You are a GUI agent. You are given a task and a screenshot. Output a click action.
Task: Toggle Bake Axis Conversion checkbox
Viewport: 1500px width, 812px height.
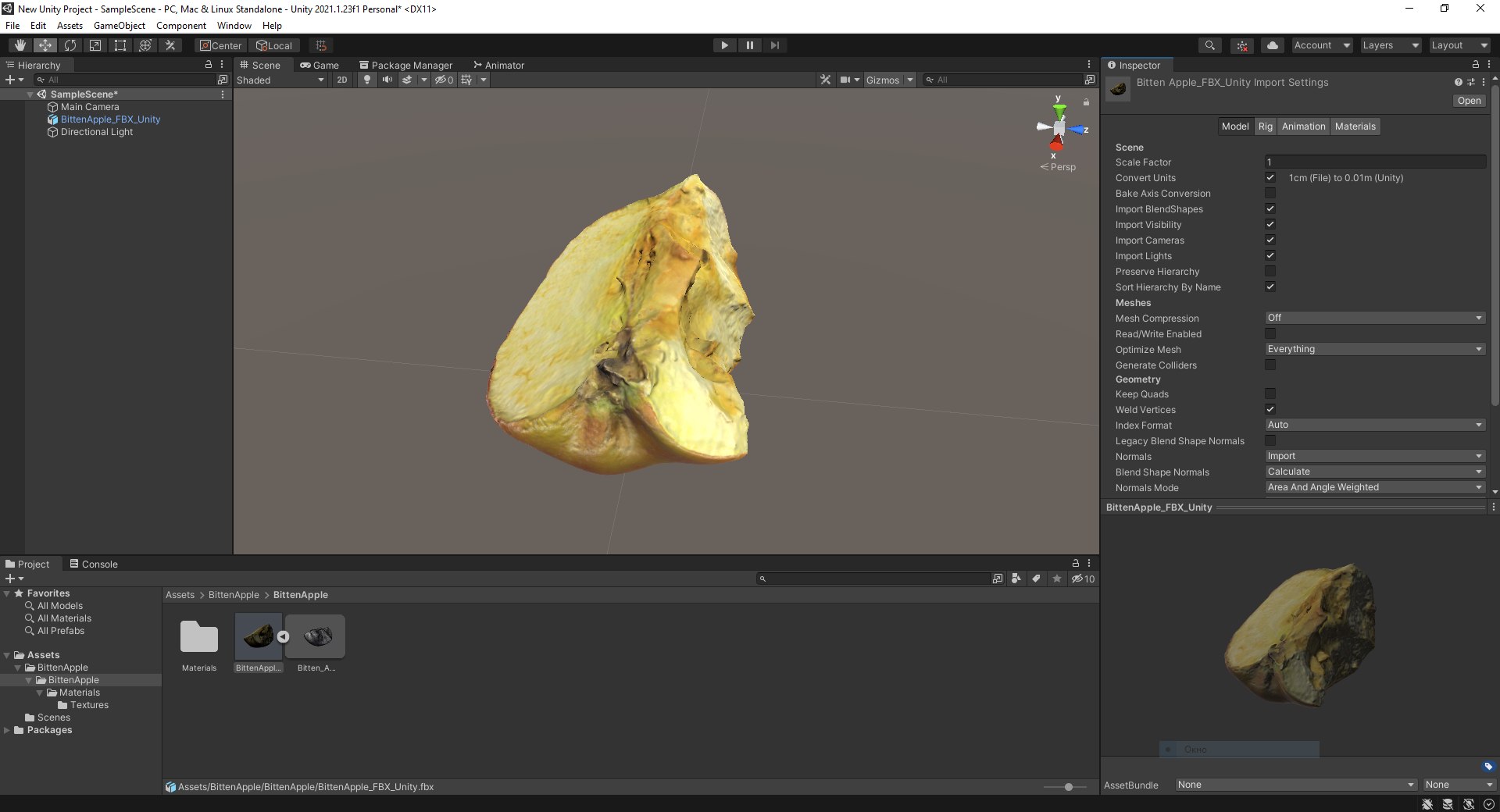pos(1270,193)
